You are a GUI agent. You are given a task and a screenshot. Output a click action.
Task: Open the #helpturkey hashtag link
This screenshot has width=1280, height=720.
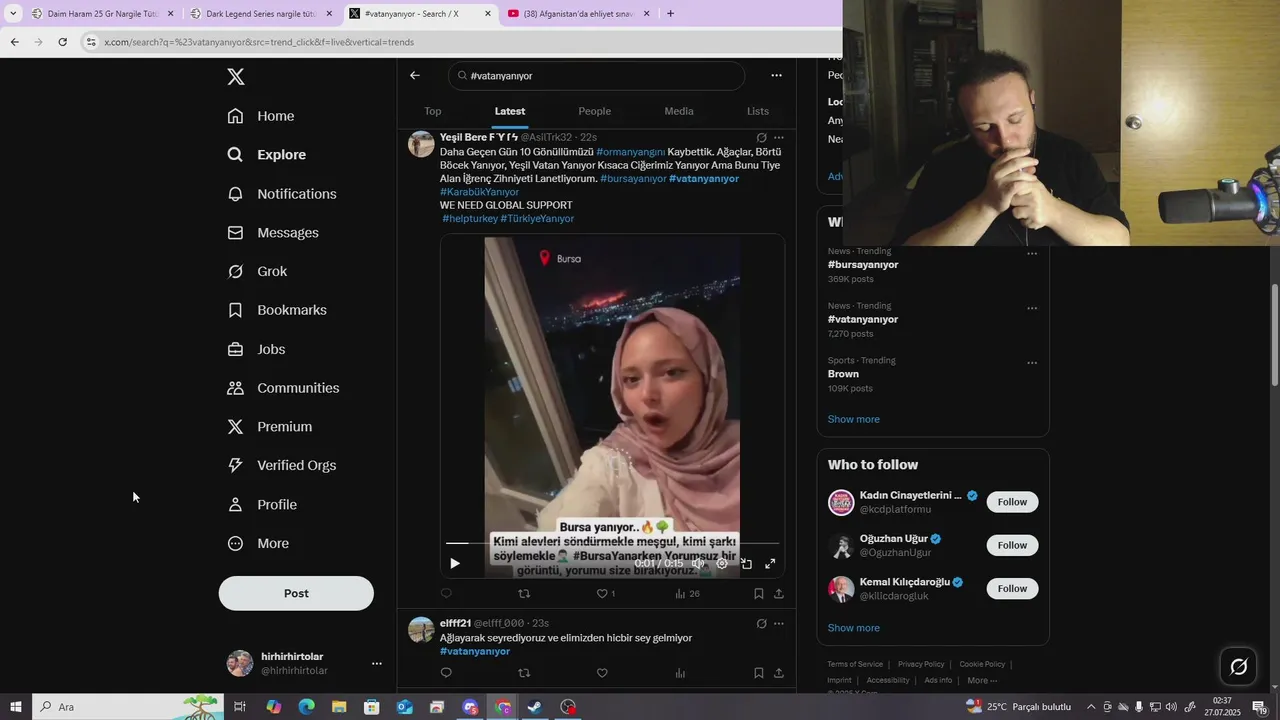click(469, 218)
